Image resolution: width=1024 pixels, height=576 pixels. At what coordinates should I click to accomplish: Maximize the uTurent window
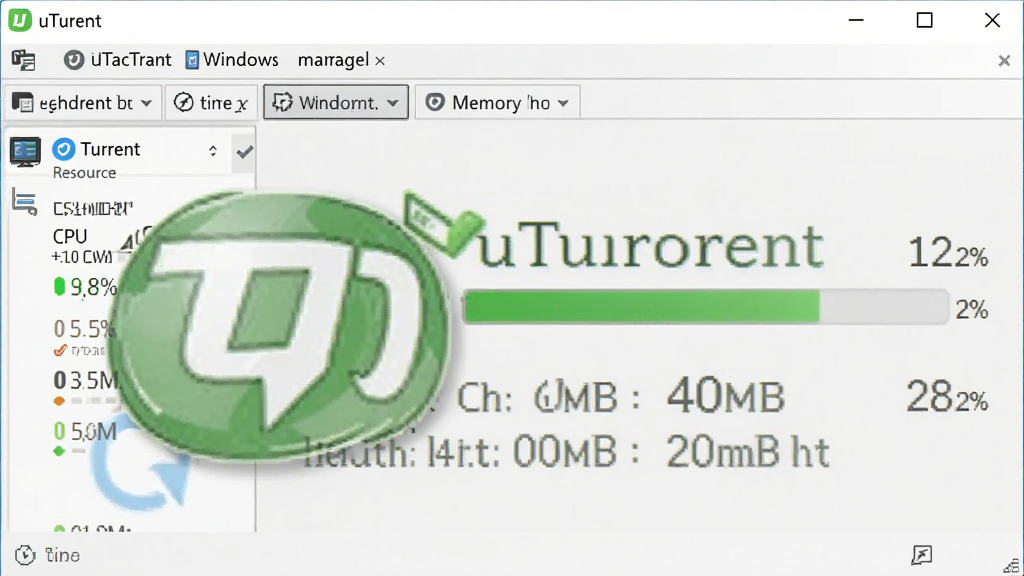(x=925, y=20)
